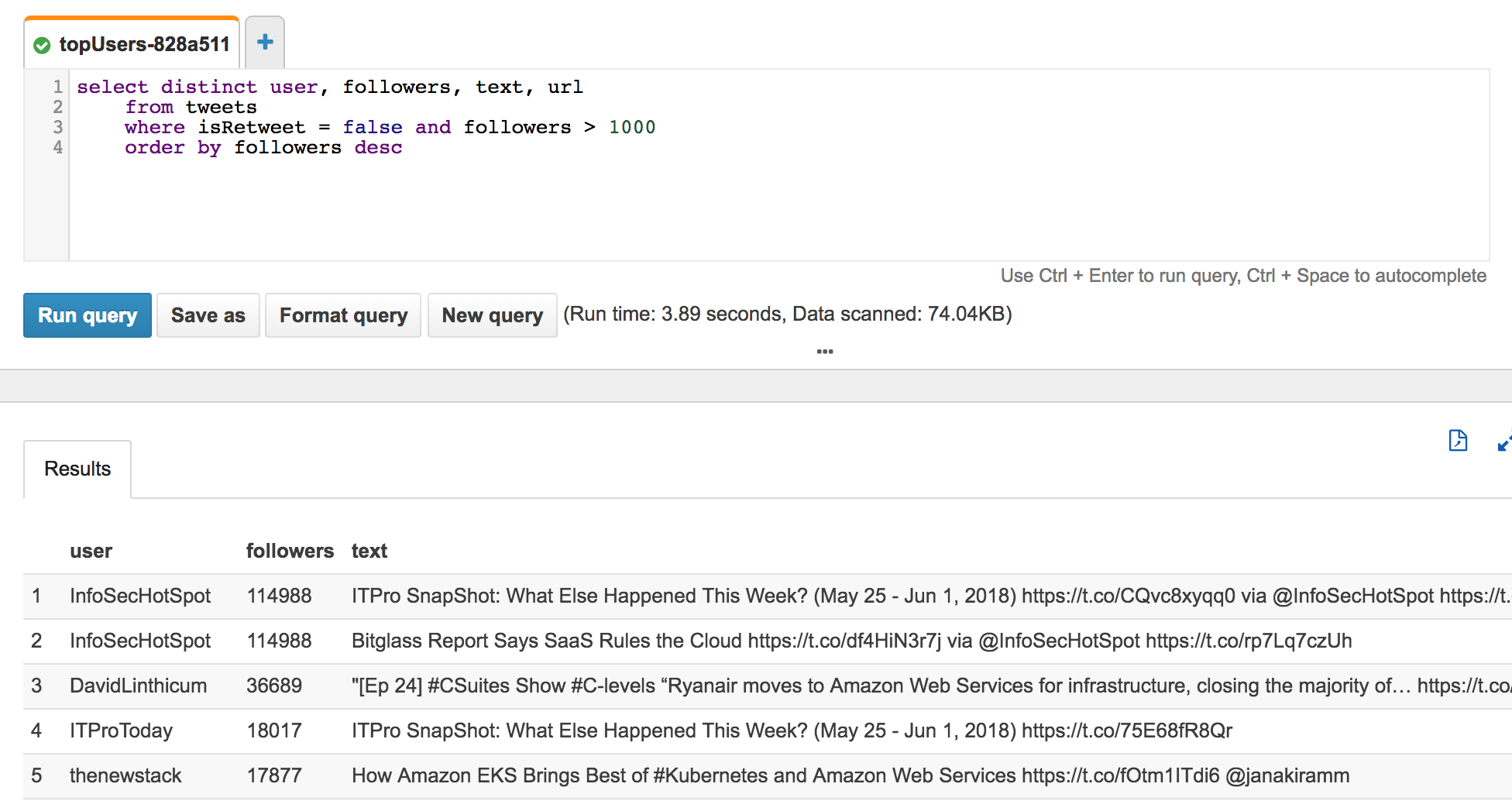
Task: Click line number 1 in editor gutter
Action: (x=57, y=87)
